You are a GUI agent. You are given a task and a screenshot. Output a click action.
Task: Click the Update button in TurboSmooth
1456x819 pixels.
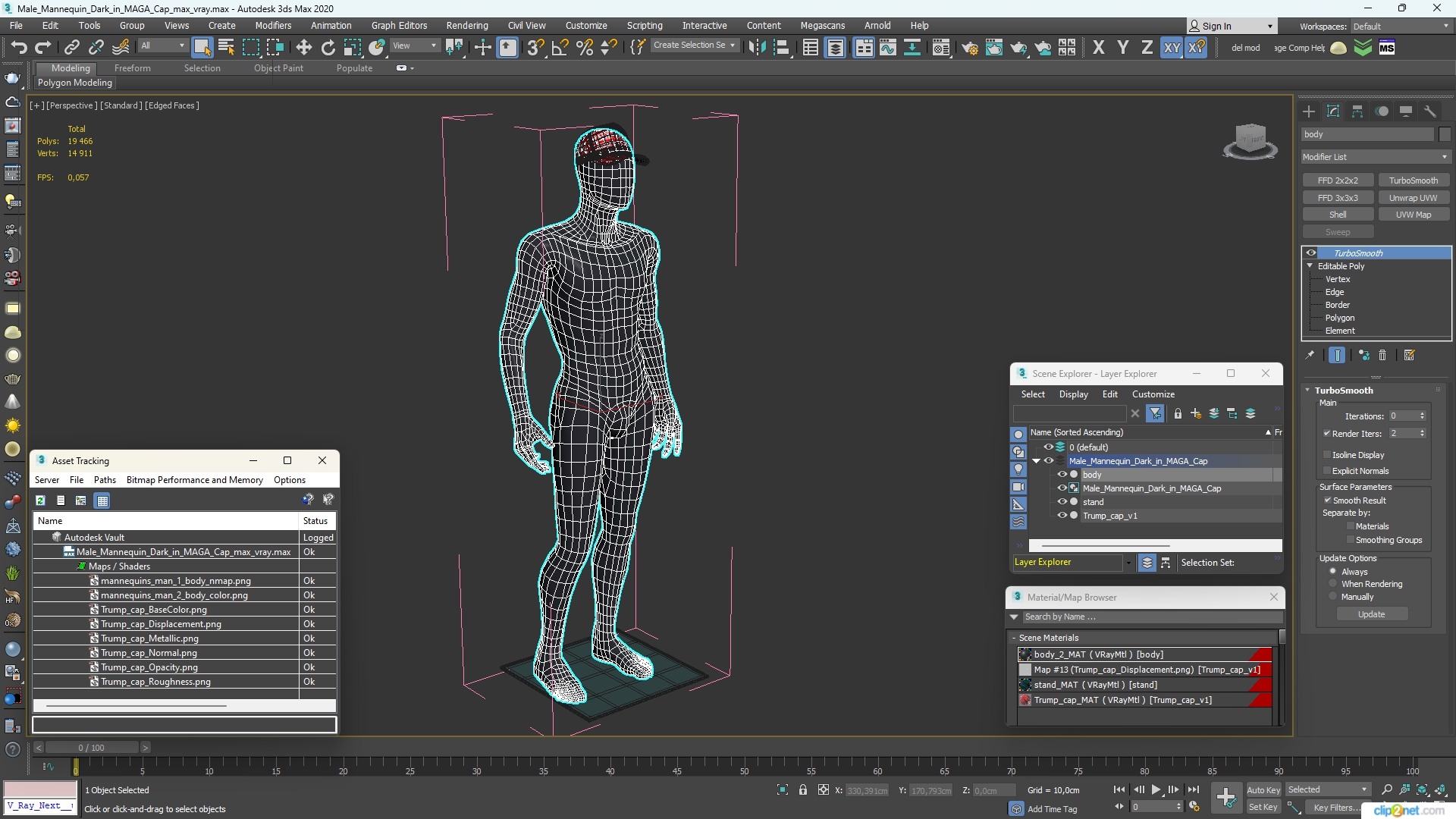[x=1371, y=614]
